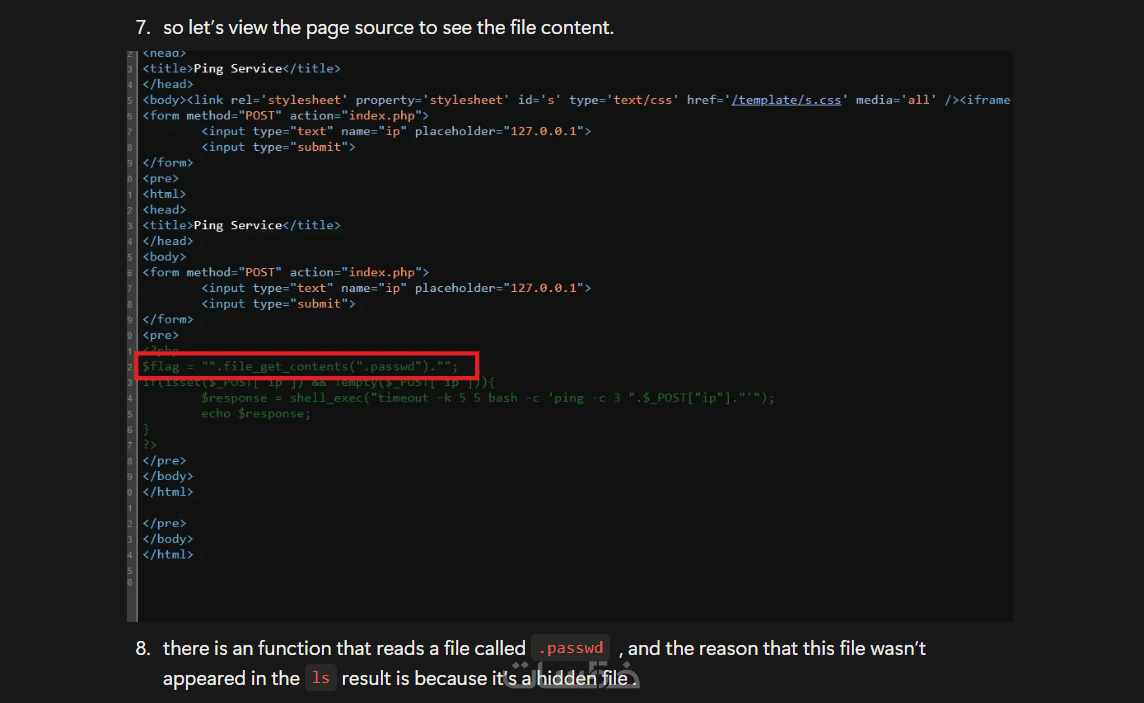Click the $flag file_get_contents code line
Screen dimensions: 1144x703
(300, 366)
